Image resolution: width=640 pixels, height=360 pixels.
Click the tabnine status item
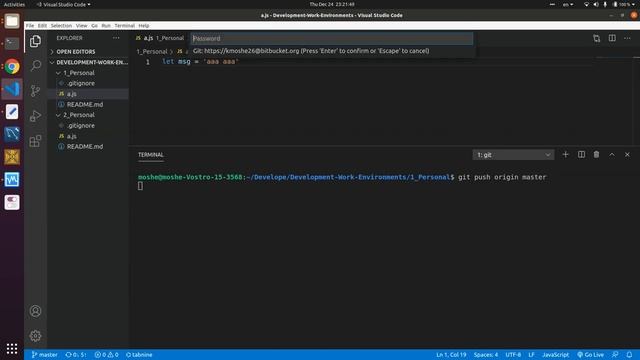pyautogui.click(x=139, y=355)
